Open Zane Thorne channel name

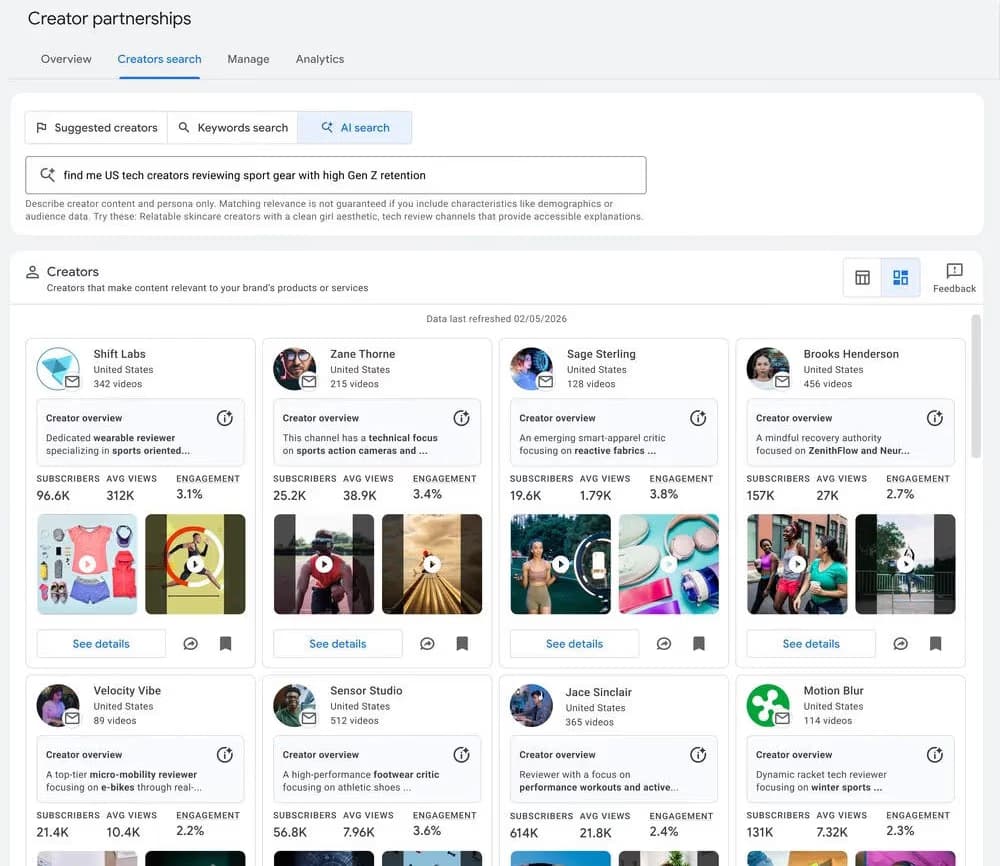tap(362, 354)
